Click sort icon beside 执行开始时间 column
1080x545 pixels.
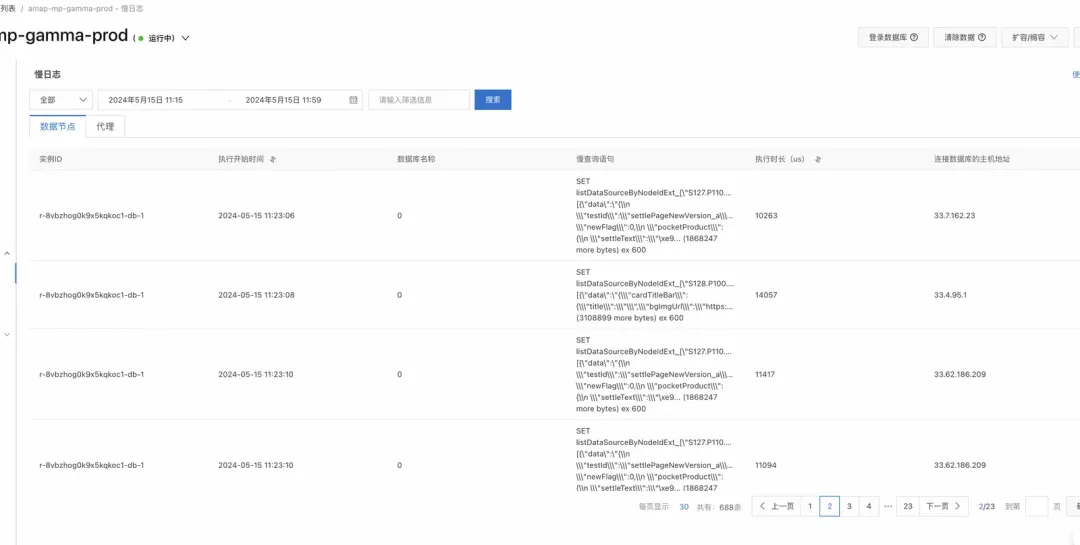point(273,159)
